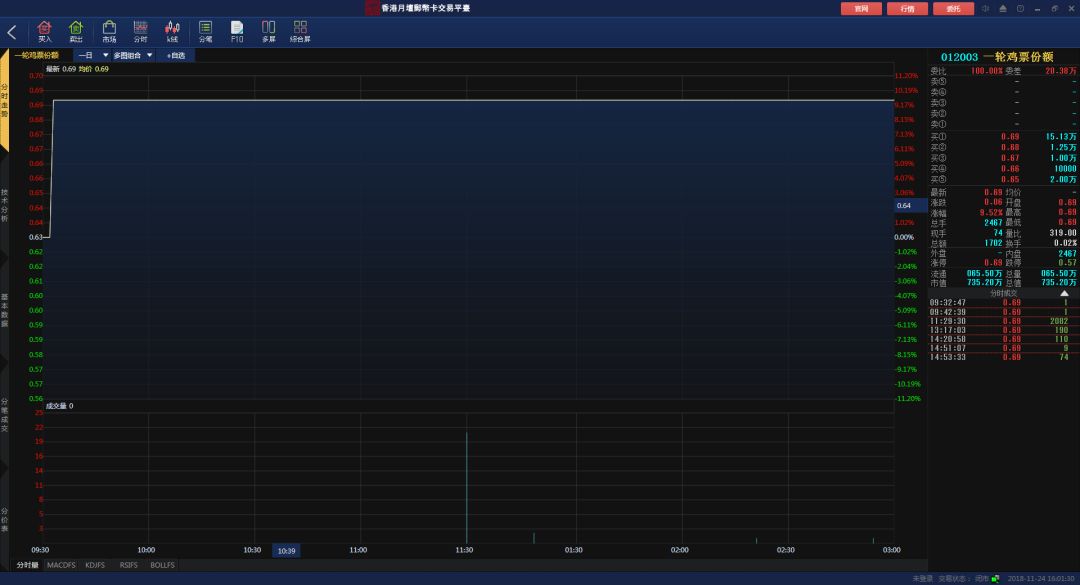
Task: Click the 买③ bid row at 0.67
Action: coord(1003,158)
